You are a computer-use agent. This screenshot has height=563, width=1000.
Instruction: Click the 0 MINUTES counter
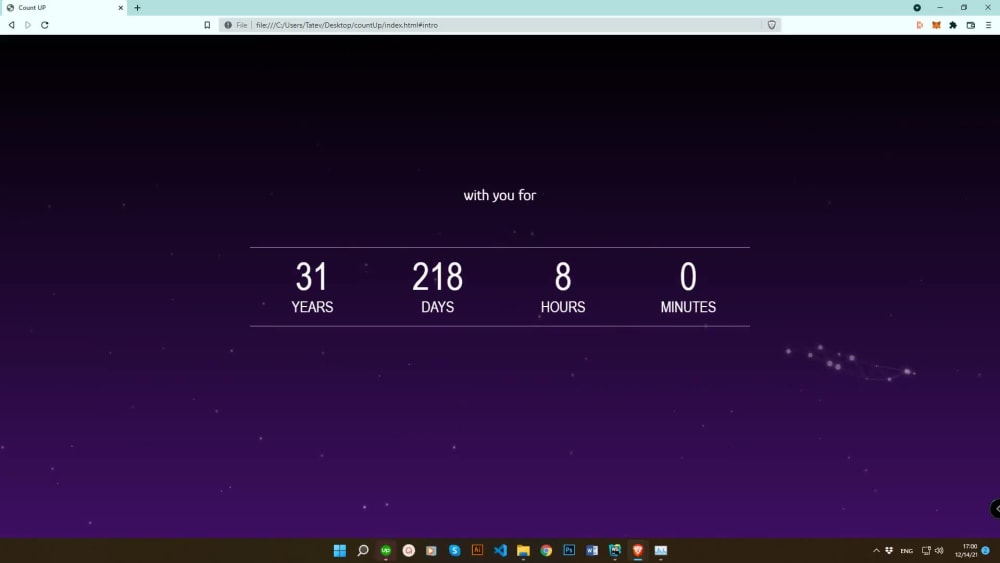[x=688, y=287]
